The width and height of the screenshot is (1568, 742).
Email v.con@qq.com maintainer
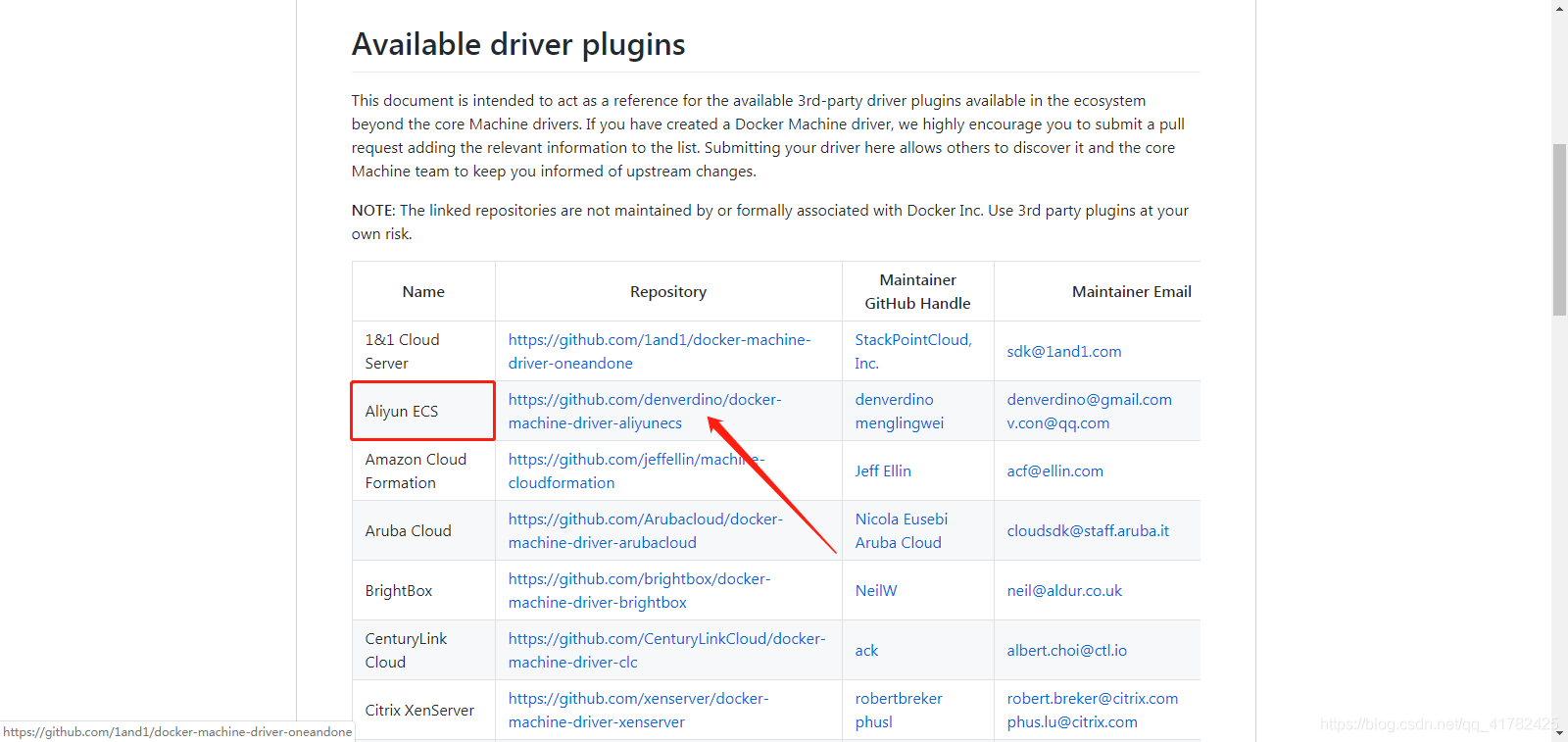click(x=1057, y=422)
